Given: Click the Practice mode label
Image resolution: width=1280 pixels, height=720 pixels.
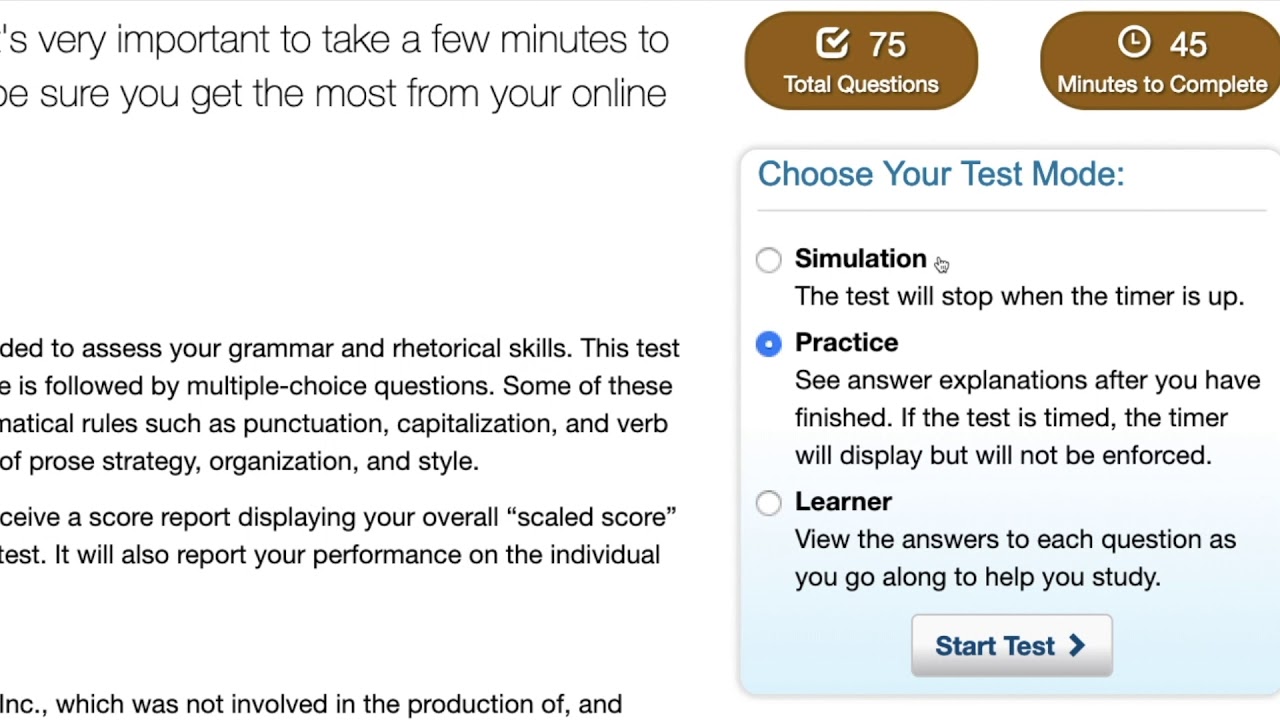Looking at the screenshot, I should (x=846, y=343).
